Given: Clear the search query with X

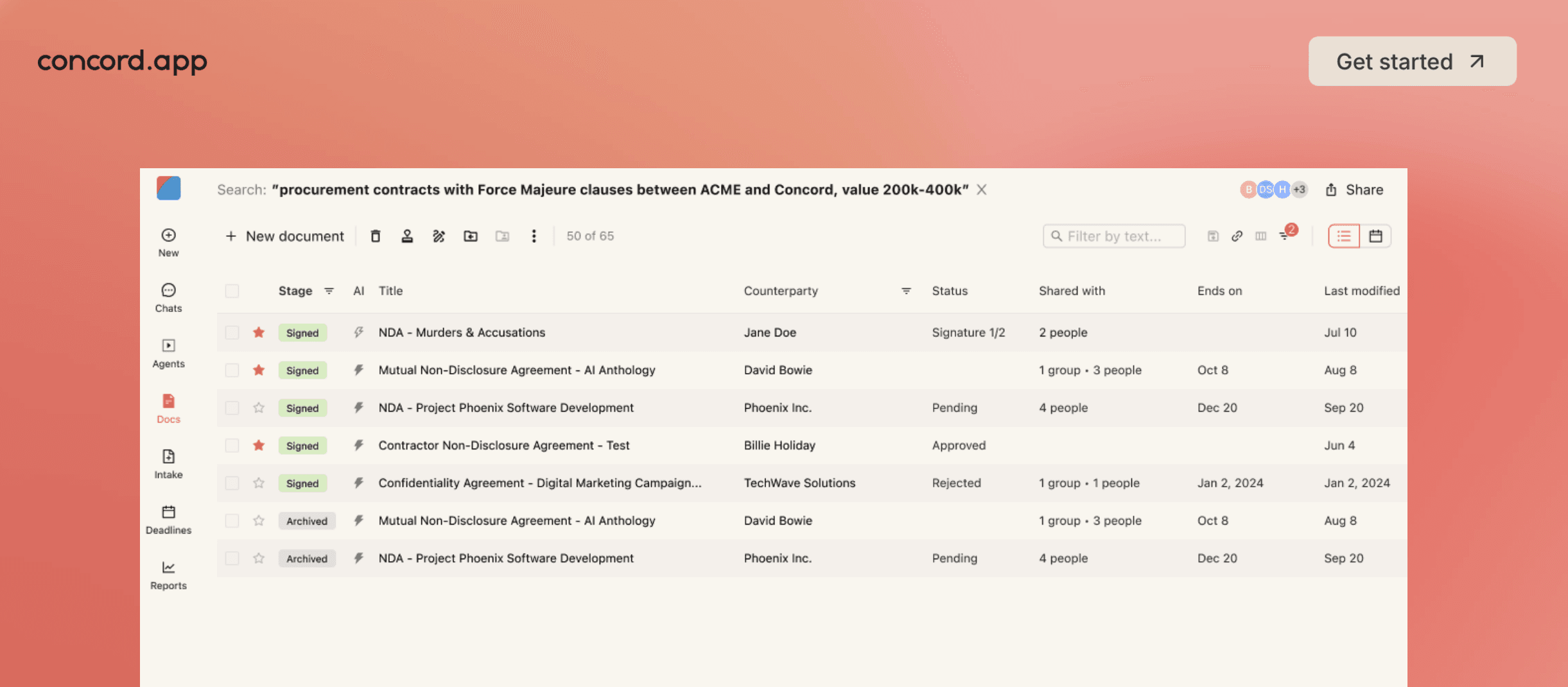Looking at the screenshot, I should [982, 189].
